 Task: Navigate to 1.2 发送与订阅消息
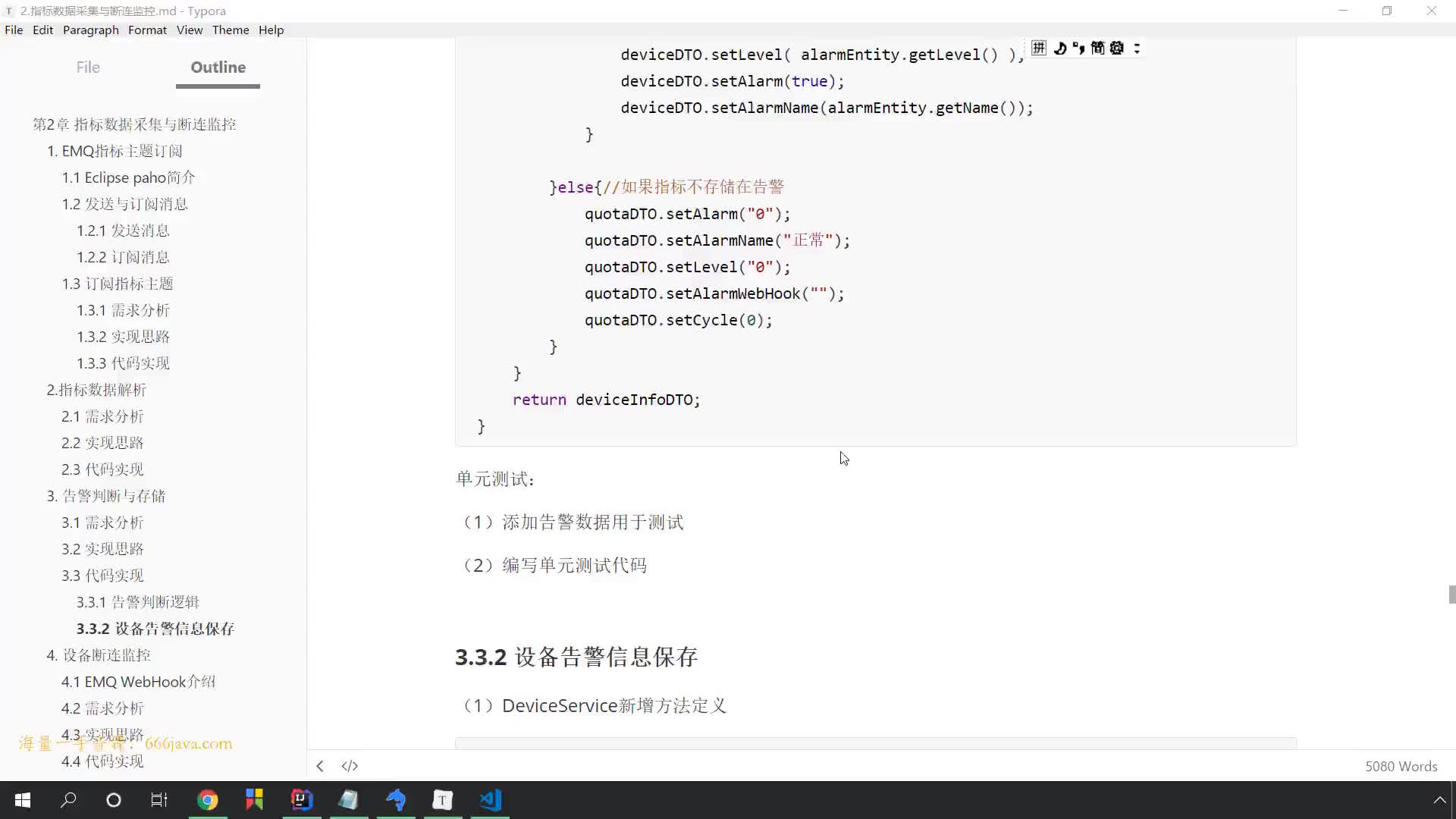(124, 204)
